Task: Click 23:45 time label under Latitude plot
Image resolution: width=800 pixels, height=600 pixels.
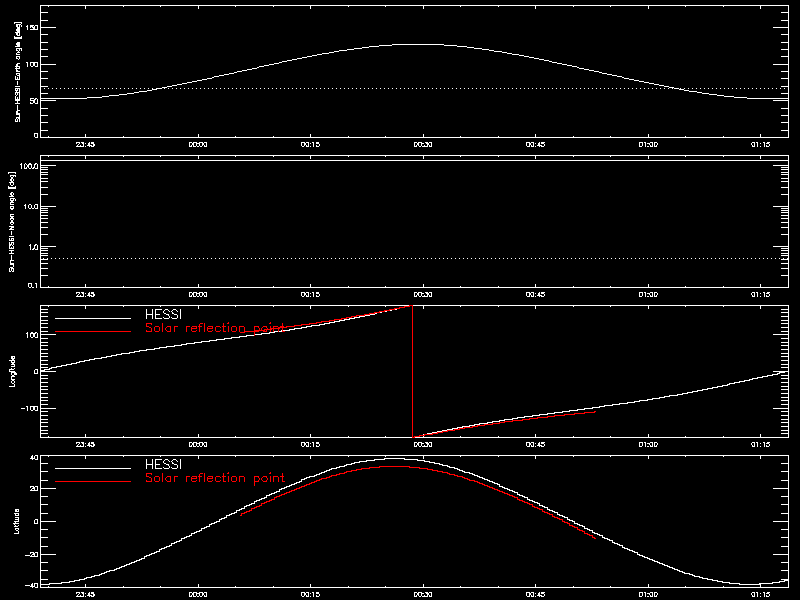Action: [85, 594]
